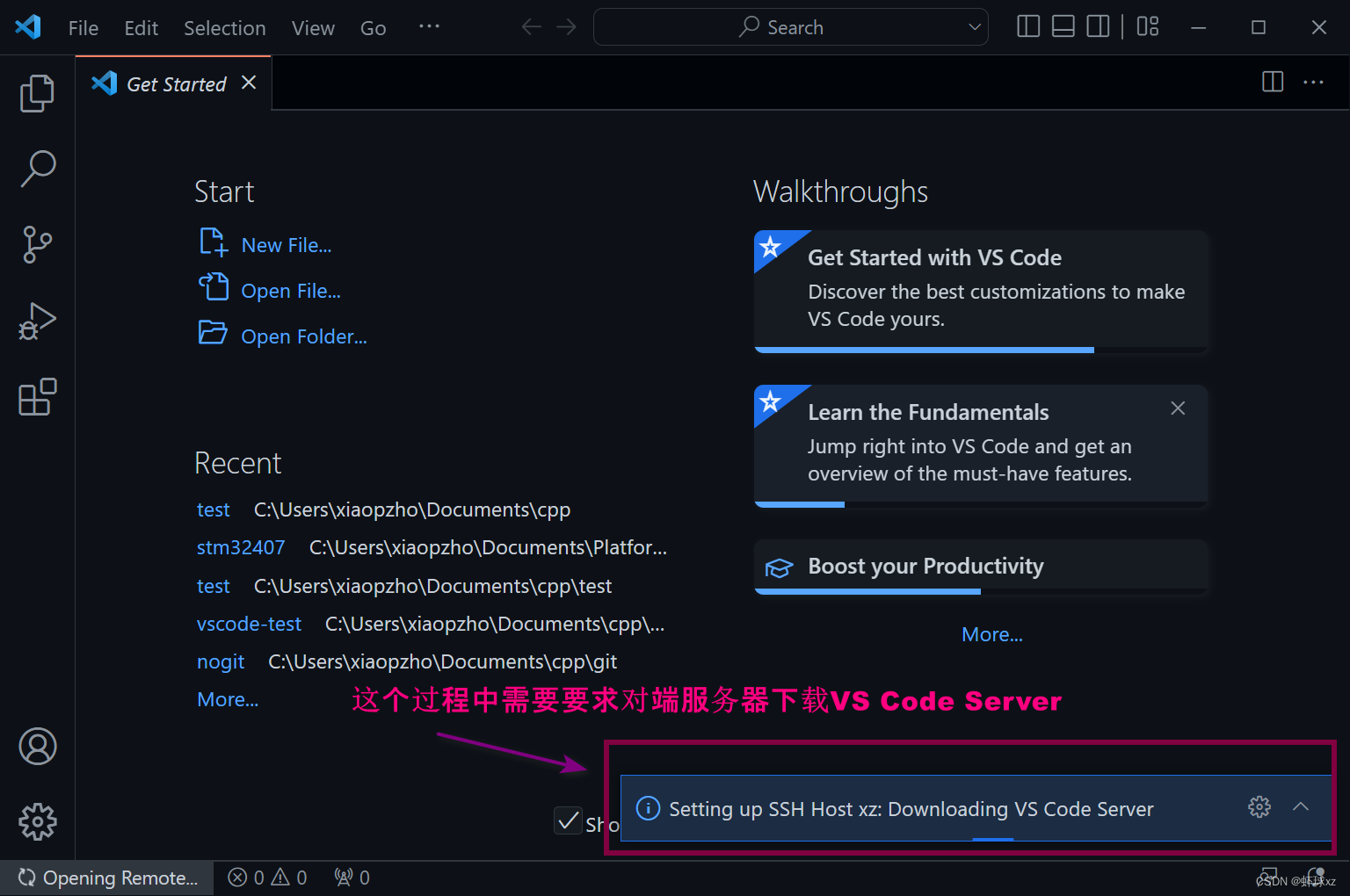Click the Open Folder... link
The width and height of the screenshot is (1350, 896).
coord(304,337)
